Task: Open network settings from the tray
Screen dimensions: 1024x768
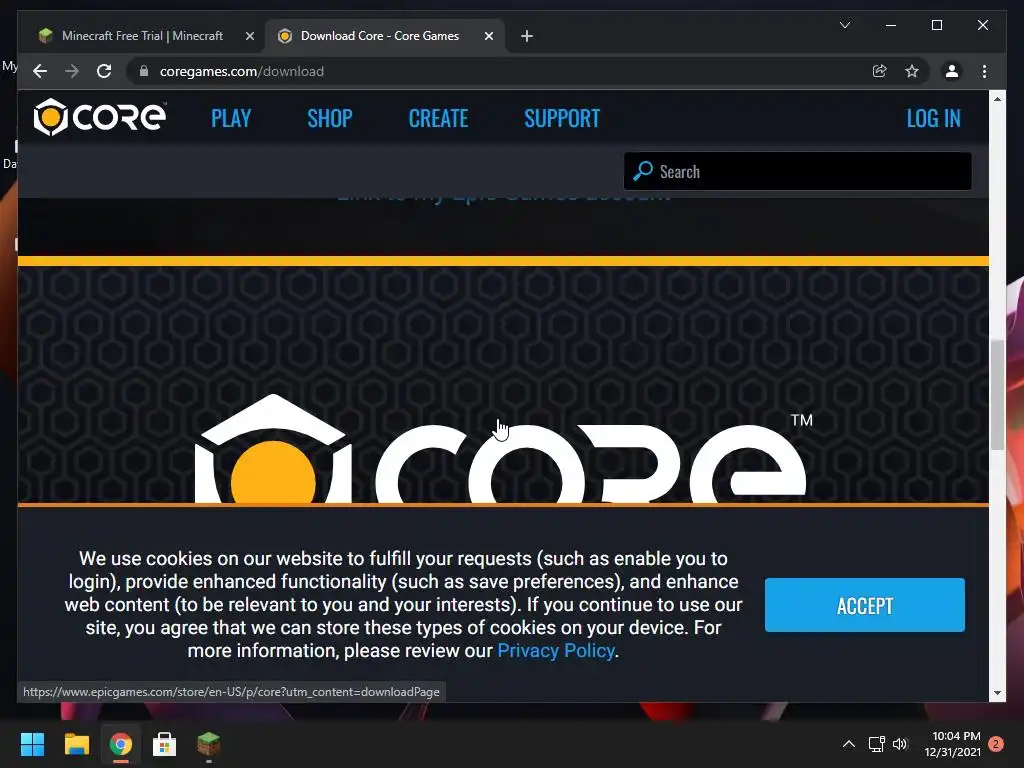Action: pyautogui.click(x=876, y=744)
